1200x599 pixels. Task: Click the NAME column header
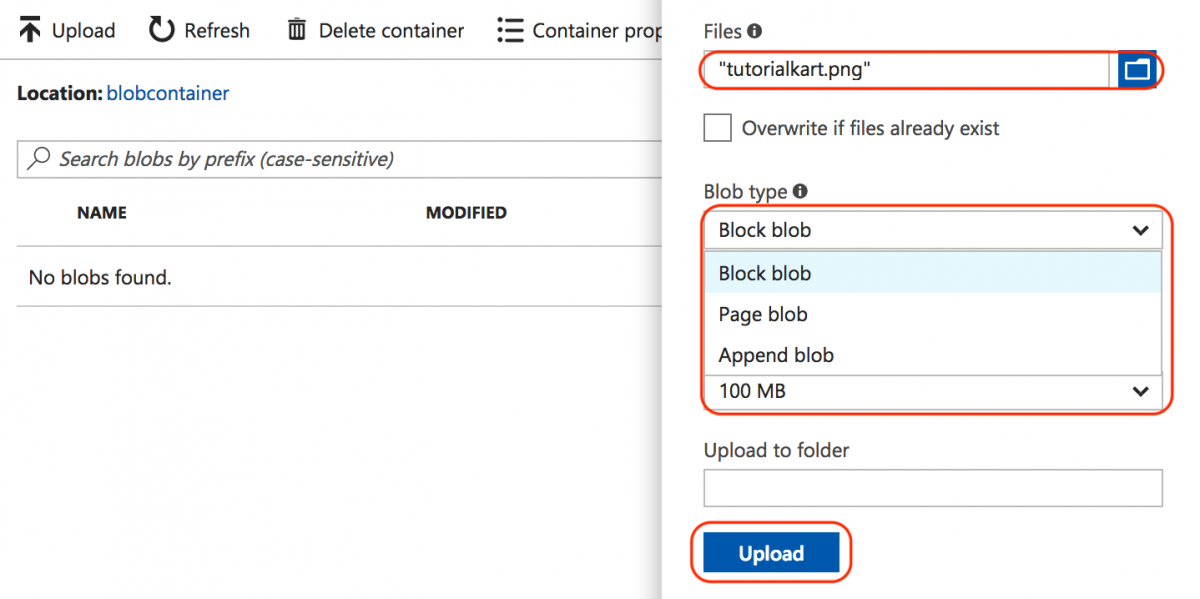(101, 212)
